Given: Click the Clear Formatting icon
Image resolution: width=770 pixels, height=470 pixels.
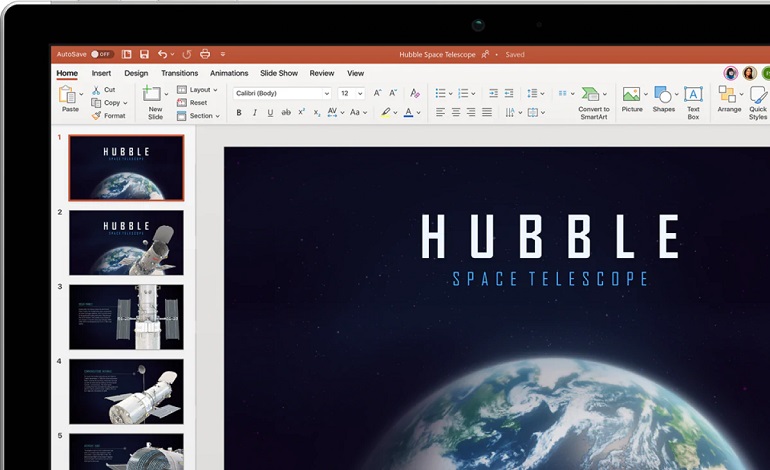Looking at the screenshot, I should click(414, 93).
